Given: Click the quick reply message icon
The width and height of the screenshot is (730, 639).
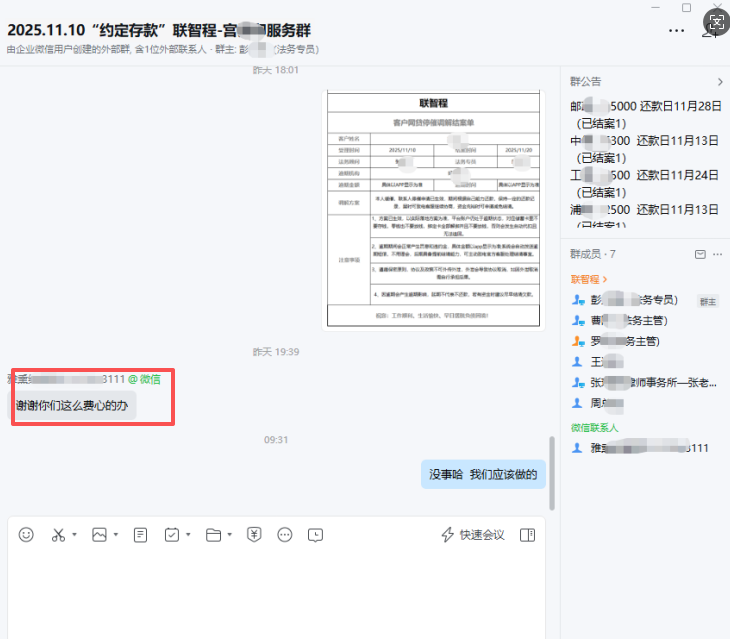Looking at the screenshot, I should click(316, 535).
